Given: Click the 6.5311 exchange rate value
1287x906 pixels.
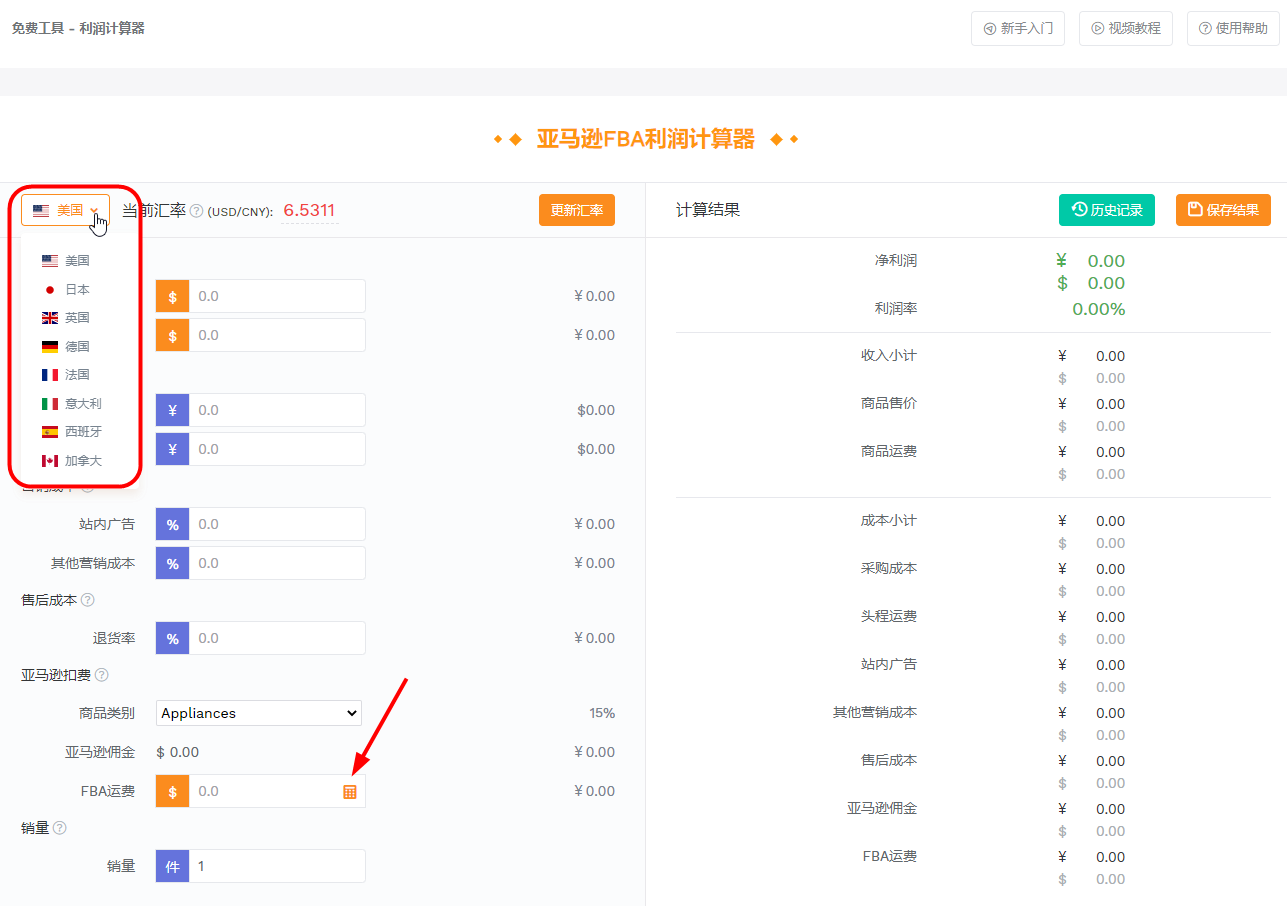Looking at the screenshot, I should pos(309,211).
